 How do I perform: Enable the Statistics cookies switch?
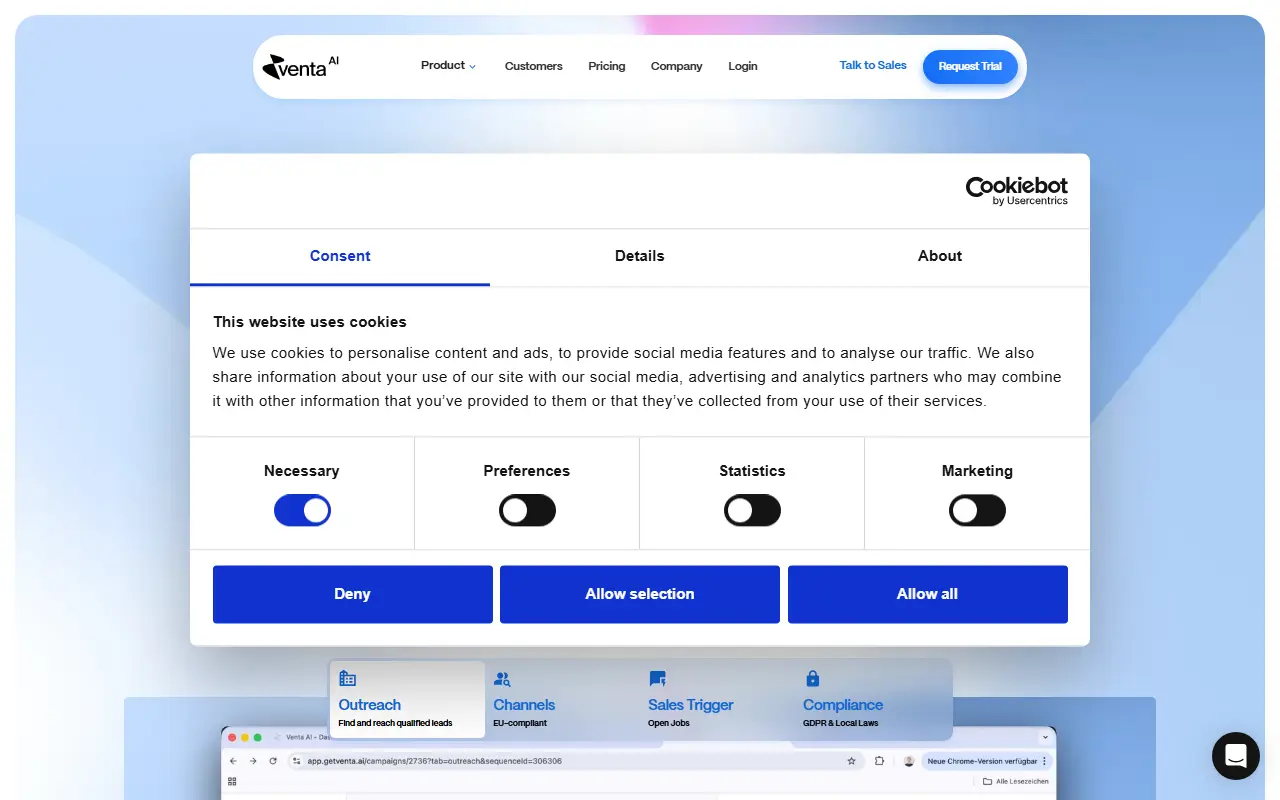(x=752, y=511)
